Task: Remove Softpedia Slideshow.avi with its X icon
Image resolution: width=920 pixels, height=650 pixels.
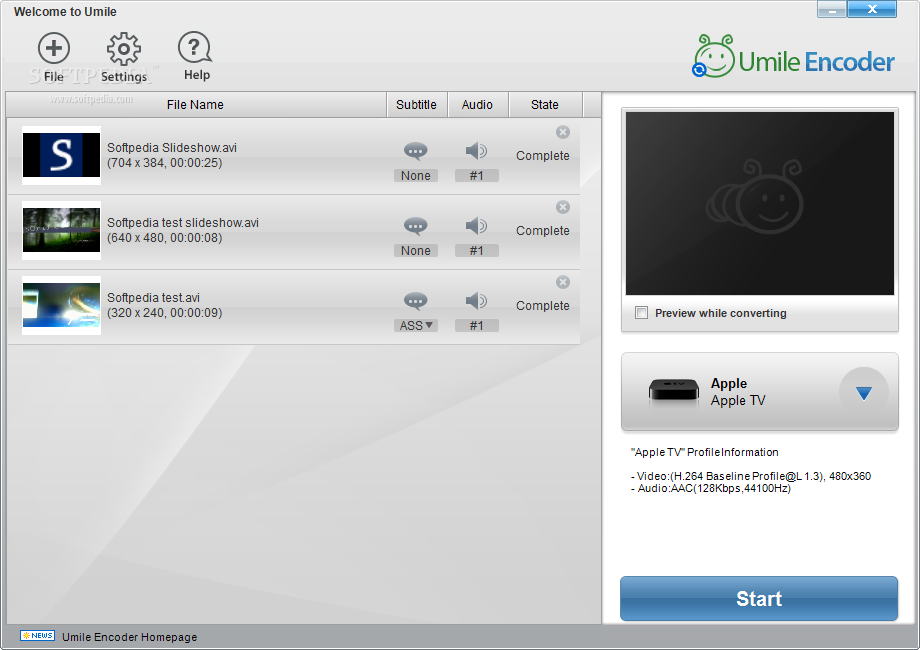Action: 563,132
